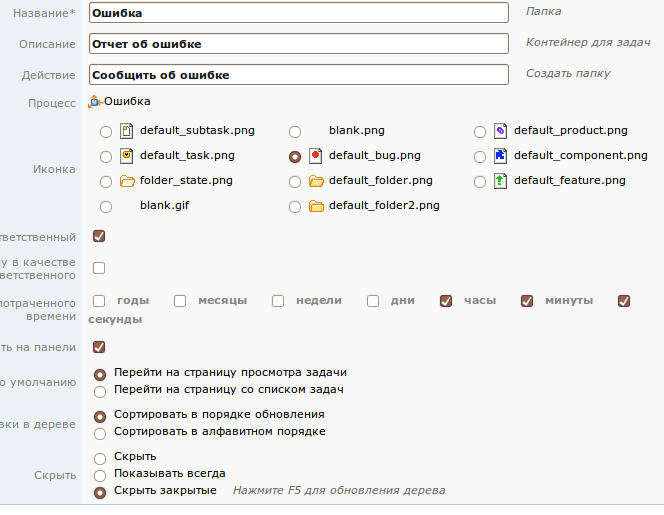
Task: Focus the Действие field Сообщить об ошибке
Action: [299, 75]
